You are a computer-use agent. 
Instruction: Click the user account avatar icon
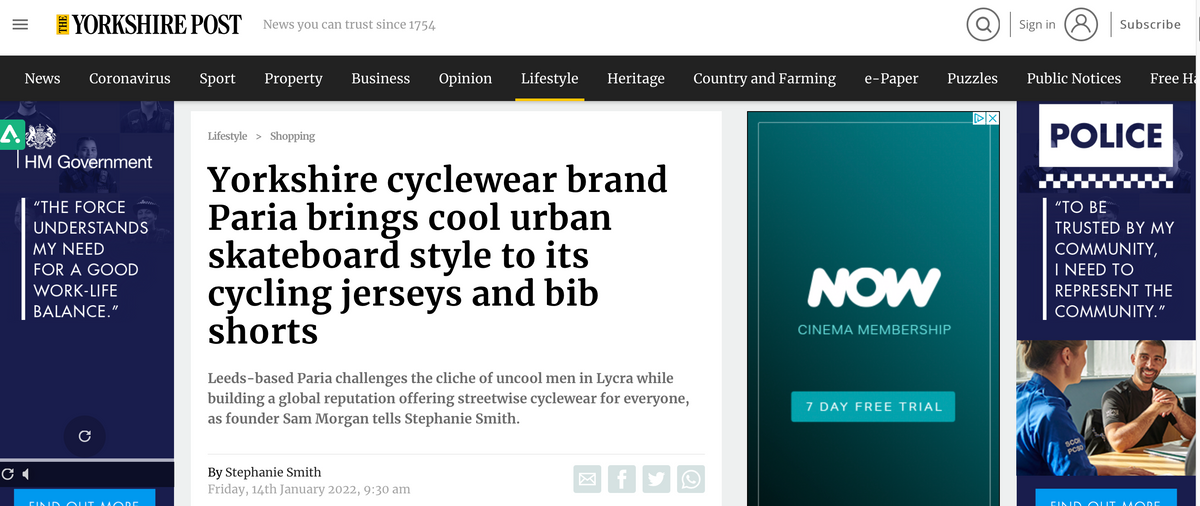(1081, 25)
